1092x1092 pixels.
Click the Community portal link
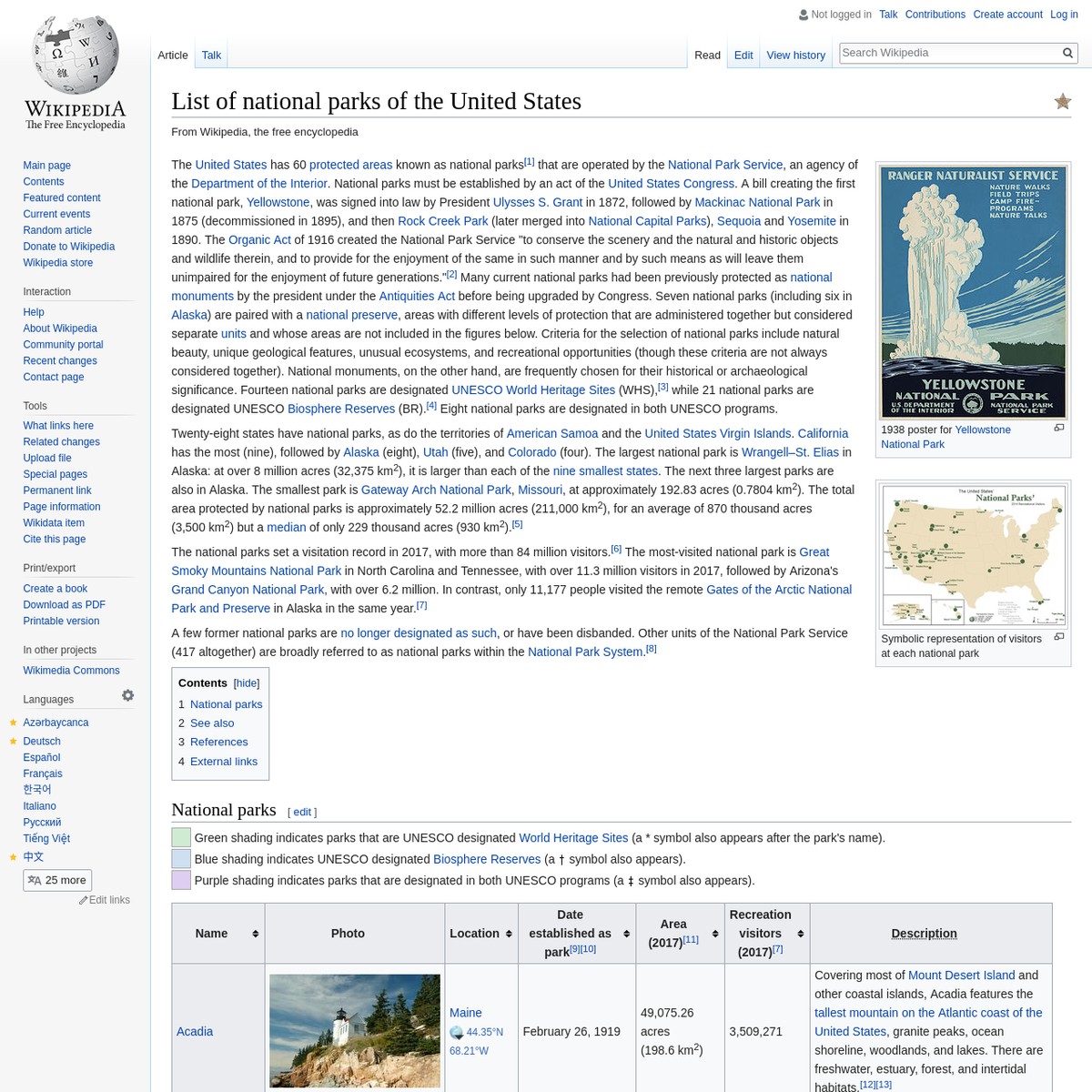click(63, 345)
